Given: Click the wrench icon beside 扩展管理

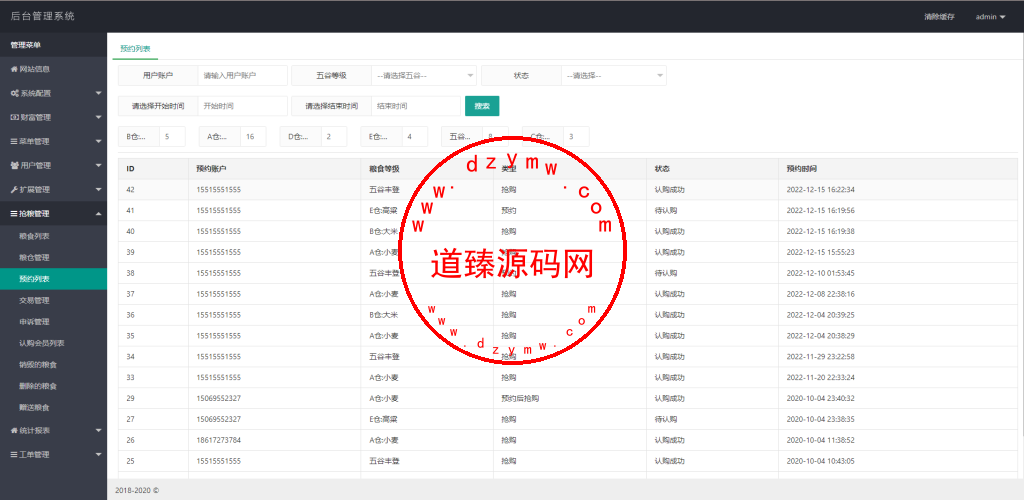Looking at the screenshot, I should point(14,190).
